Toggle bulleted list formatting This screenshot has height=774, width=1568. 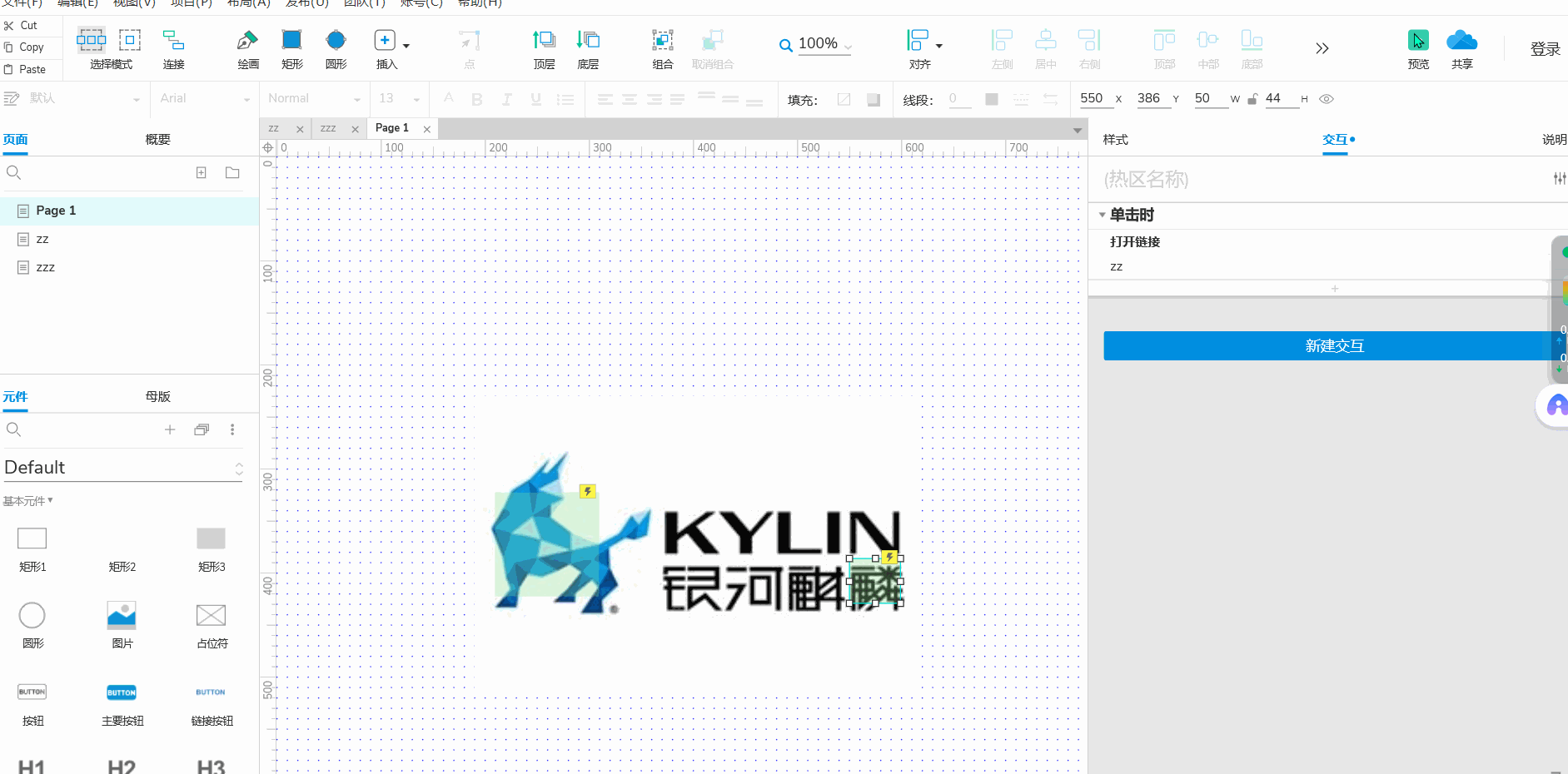coord(565,100)
